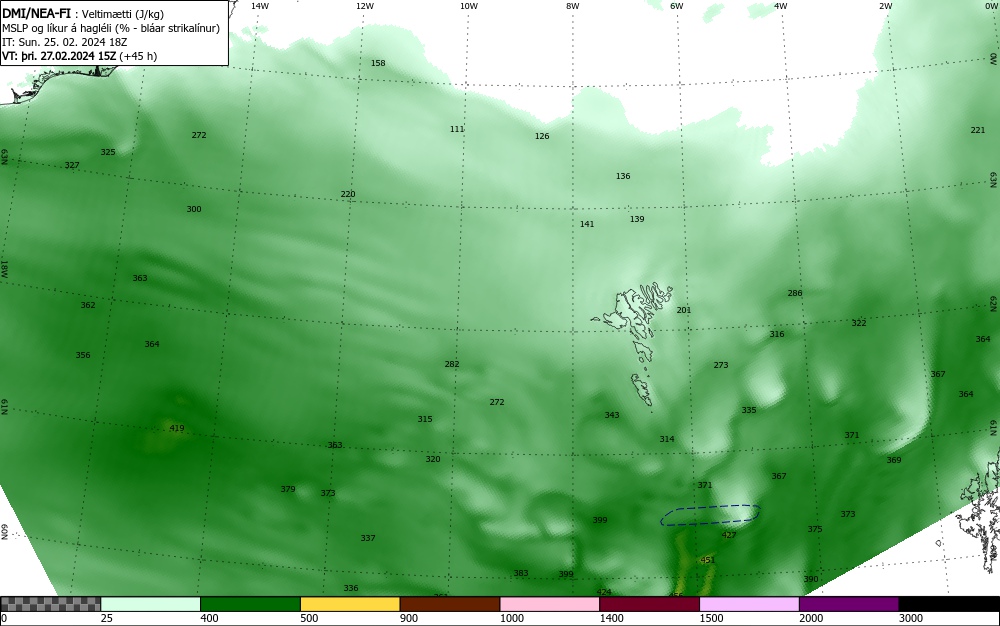Viewport: 1000px width, 626px height.
Task: Click the '6W' longitude label
Action: (x=677, y=6)
